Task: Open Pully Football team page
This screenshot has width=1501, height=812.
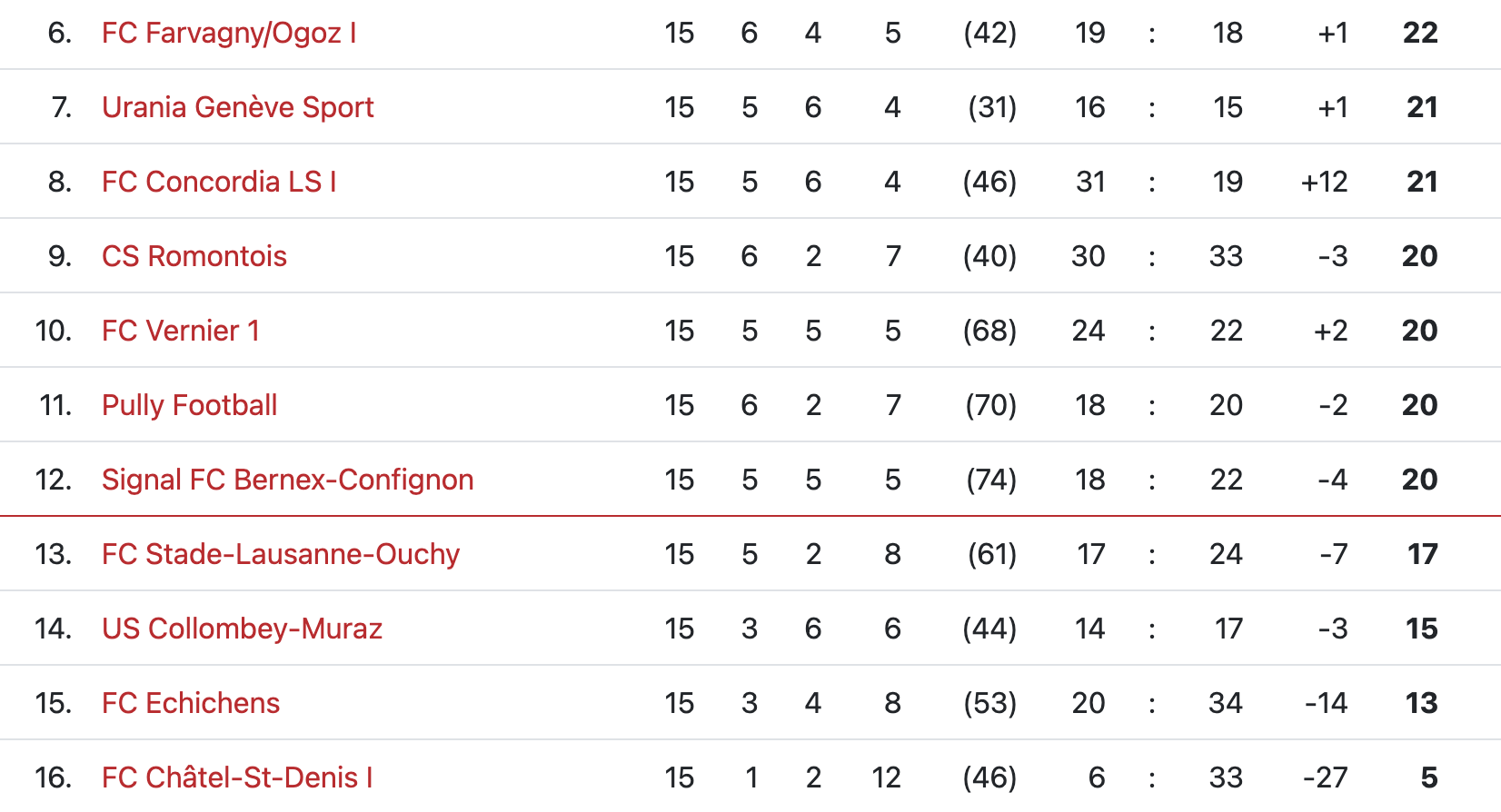Action: click(190, 405)
